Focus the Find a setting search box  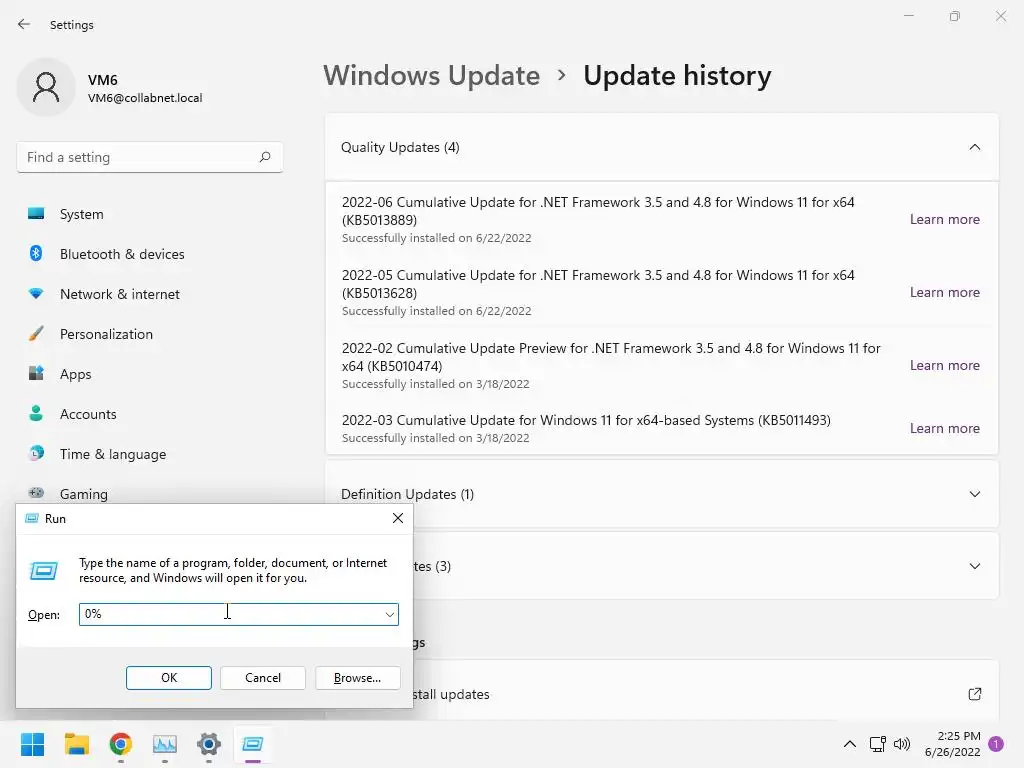[150, 157]
